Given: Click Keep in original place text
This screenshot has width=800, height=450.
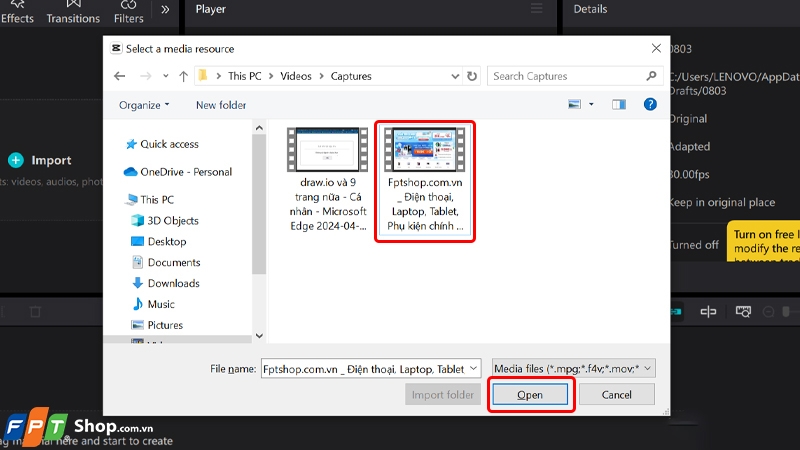Looking at the screenshot, I should coord(722,203).
